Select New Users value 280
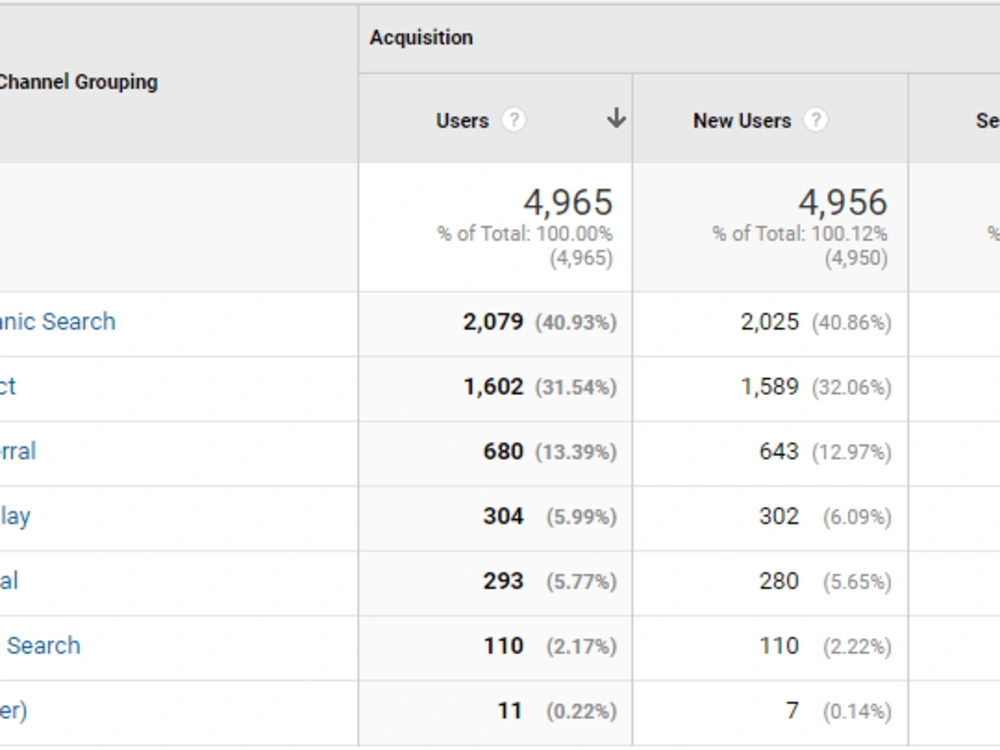The image size is (1000, 750). tap(779, 581)
